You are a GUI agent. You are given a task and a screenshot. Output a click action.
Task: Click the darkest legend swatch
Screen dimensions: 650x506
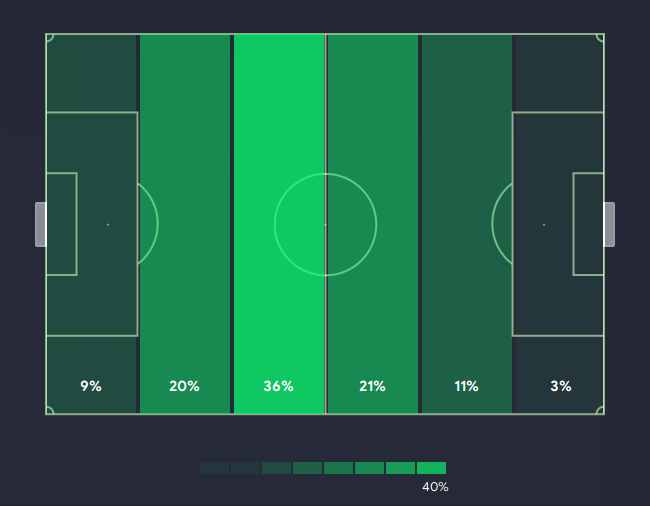[214, 468]
